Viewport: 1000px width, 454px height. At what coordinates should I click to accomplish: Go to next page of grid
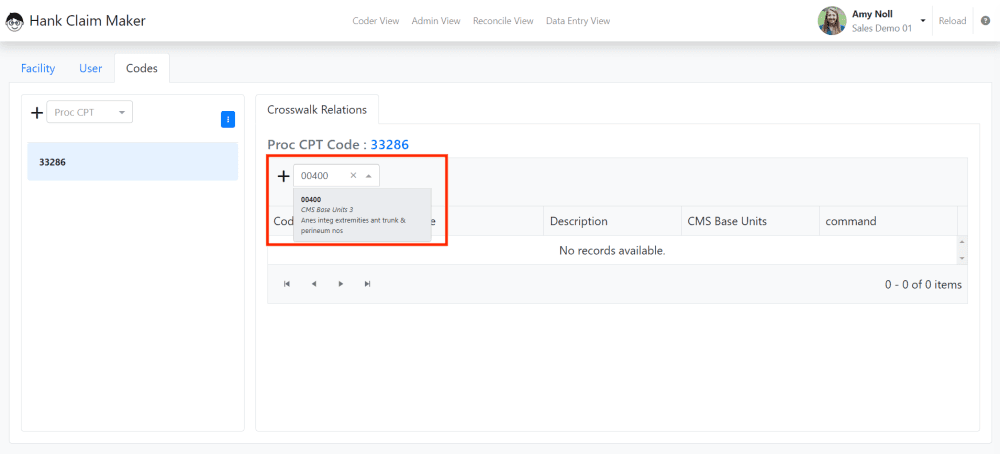[341, 284]
